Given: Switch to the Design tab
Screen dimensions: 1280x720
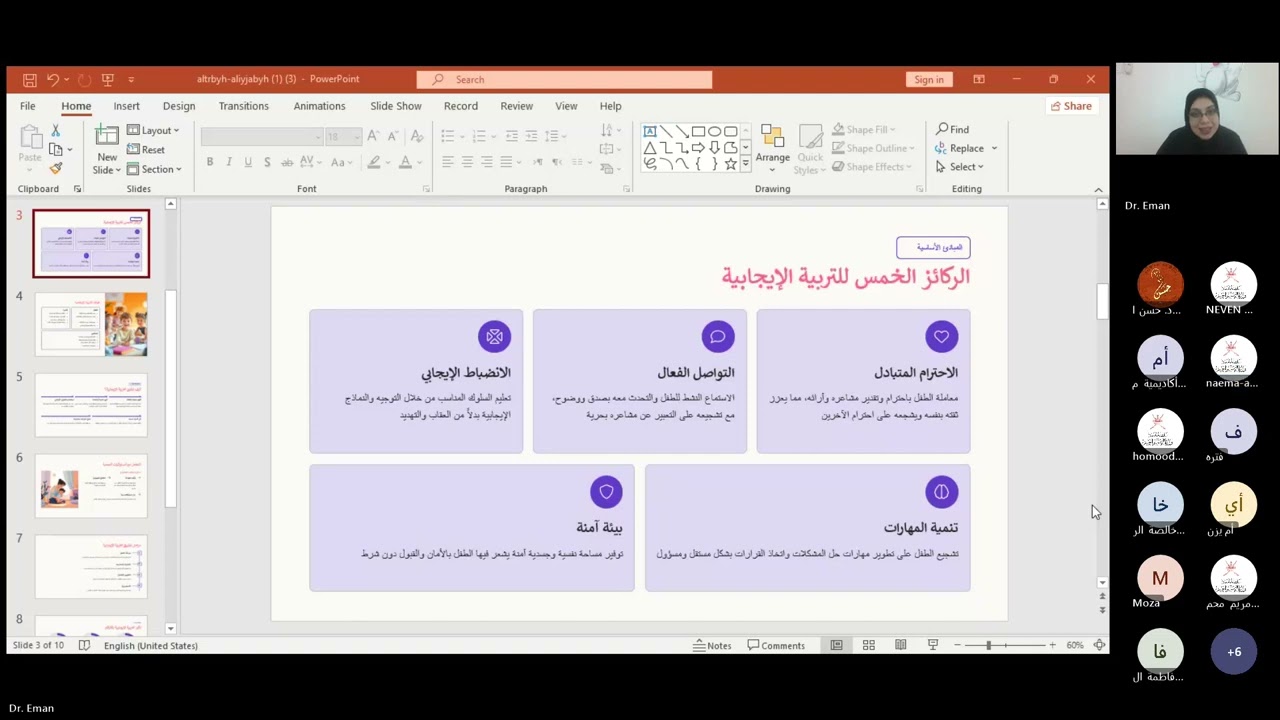Looking at the screenshot, I should tap(179, 106).
